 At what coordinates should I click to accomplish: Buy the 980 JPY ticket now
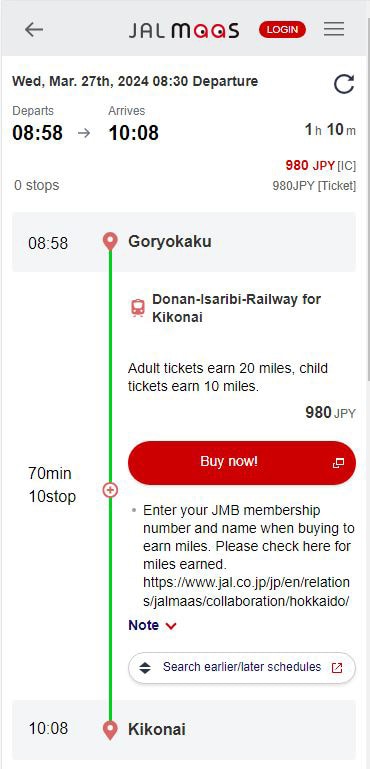pyautogui.click(x=241, y=462)
